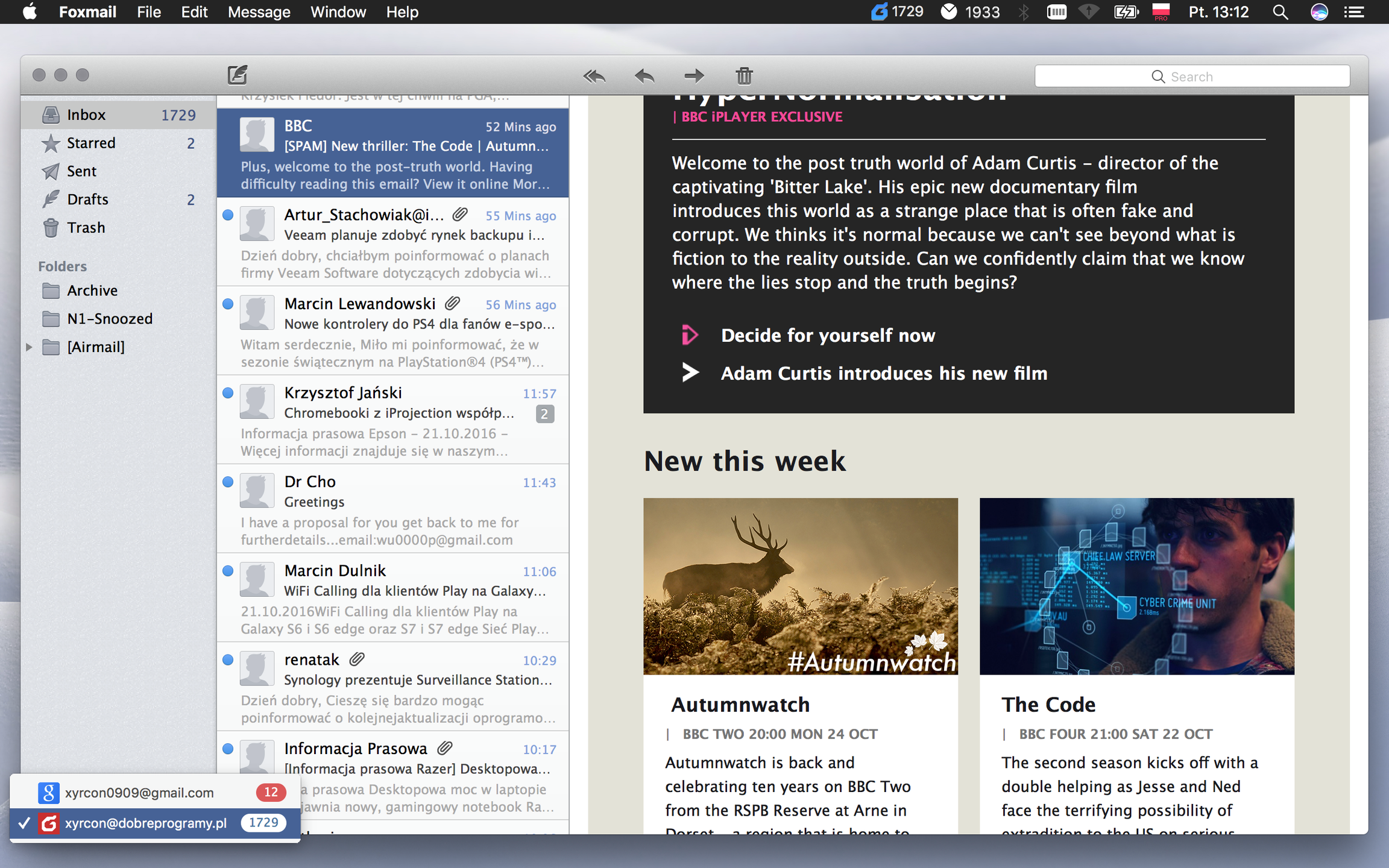The height and width of the screenshot is (868, 1389).
Task: Open the Message menu
Action: pyautogui.click(x=259, y=12)
